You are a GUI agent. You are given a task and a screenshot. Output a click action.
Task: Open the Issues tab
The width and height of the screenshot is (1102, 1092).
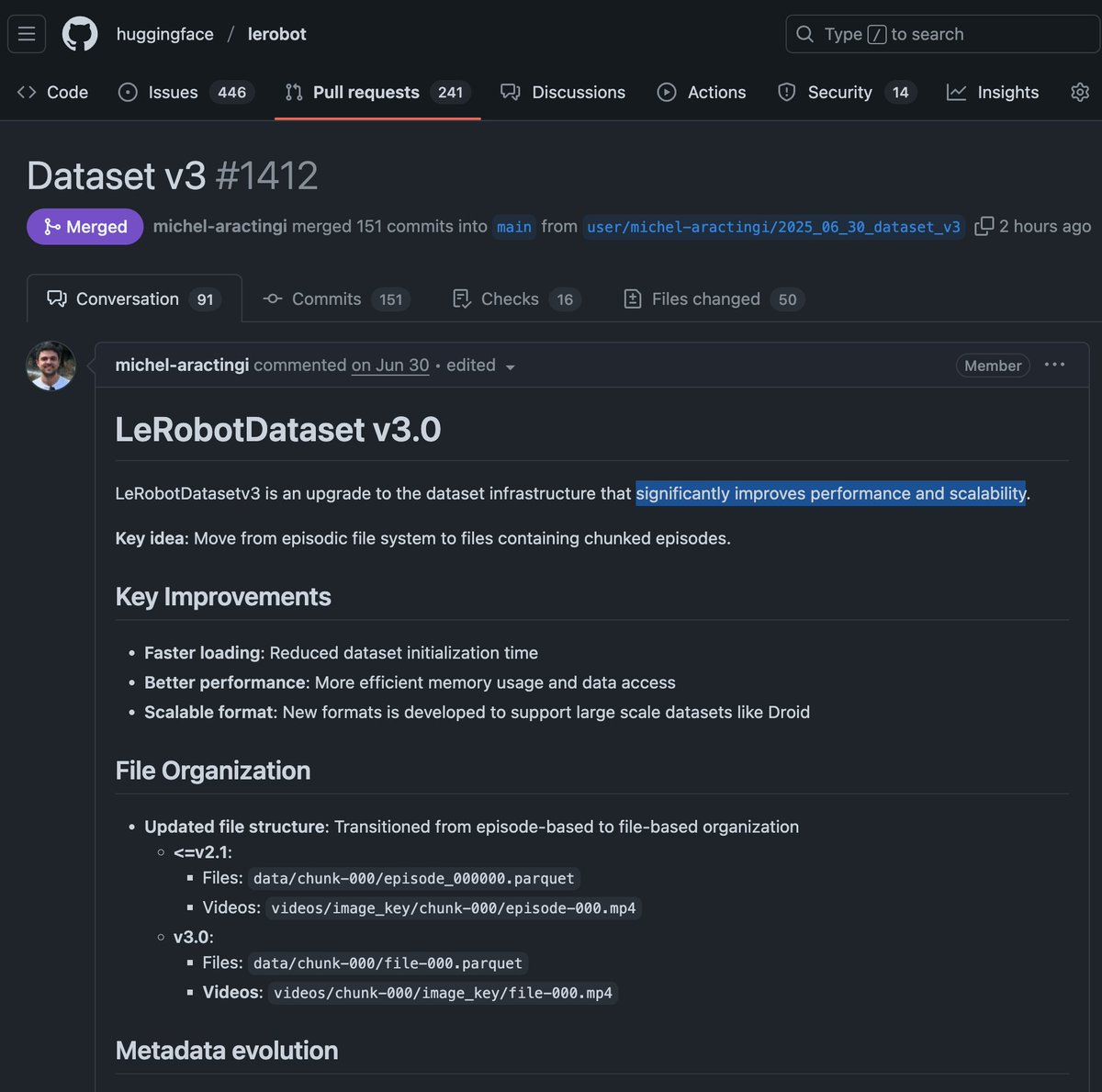coord(186,92)
